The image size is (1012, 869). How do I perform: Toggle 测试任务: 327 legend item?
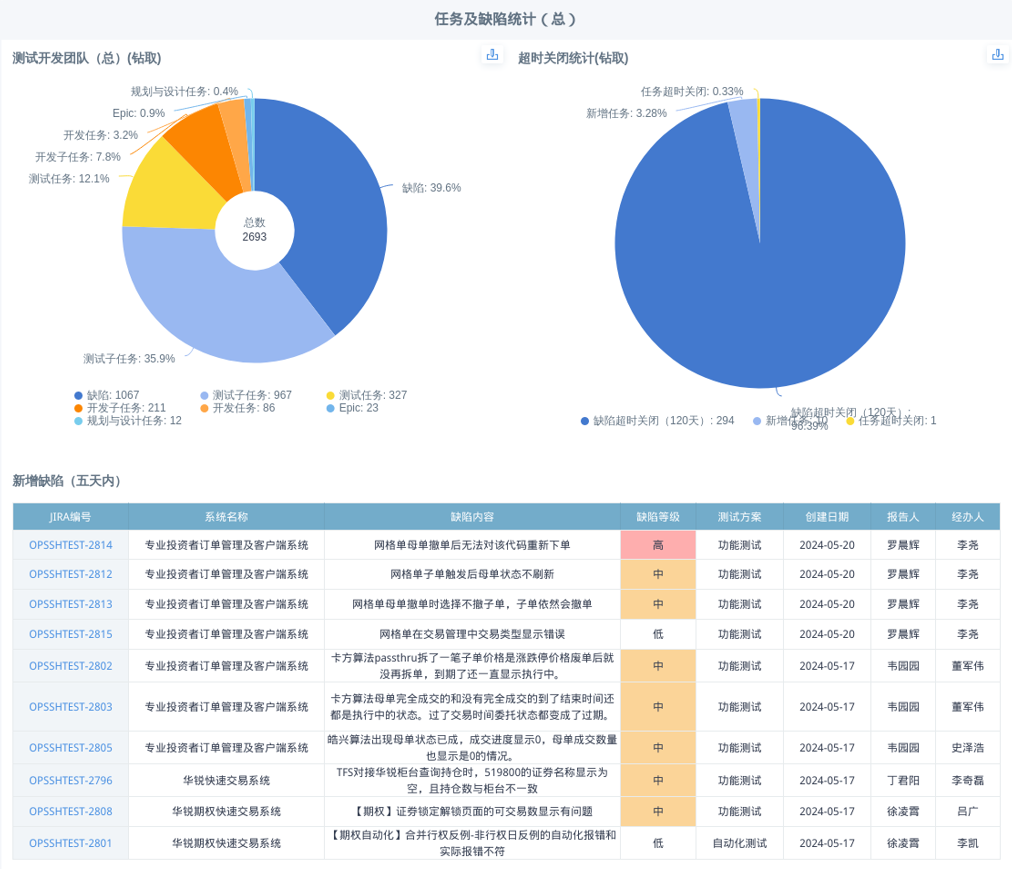click(x=367, y=395)
